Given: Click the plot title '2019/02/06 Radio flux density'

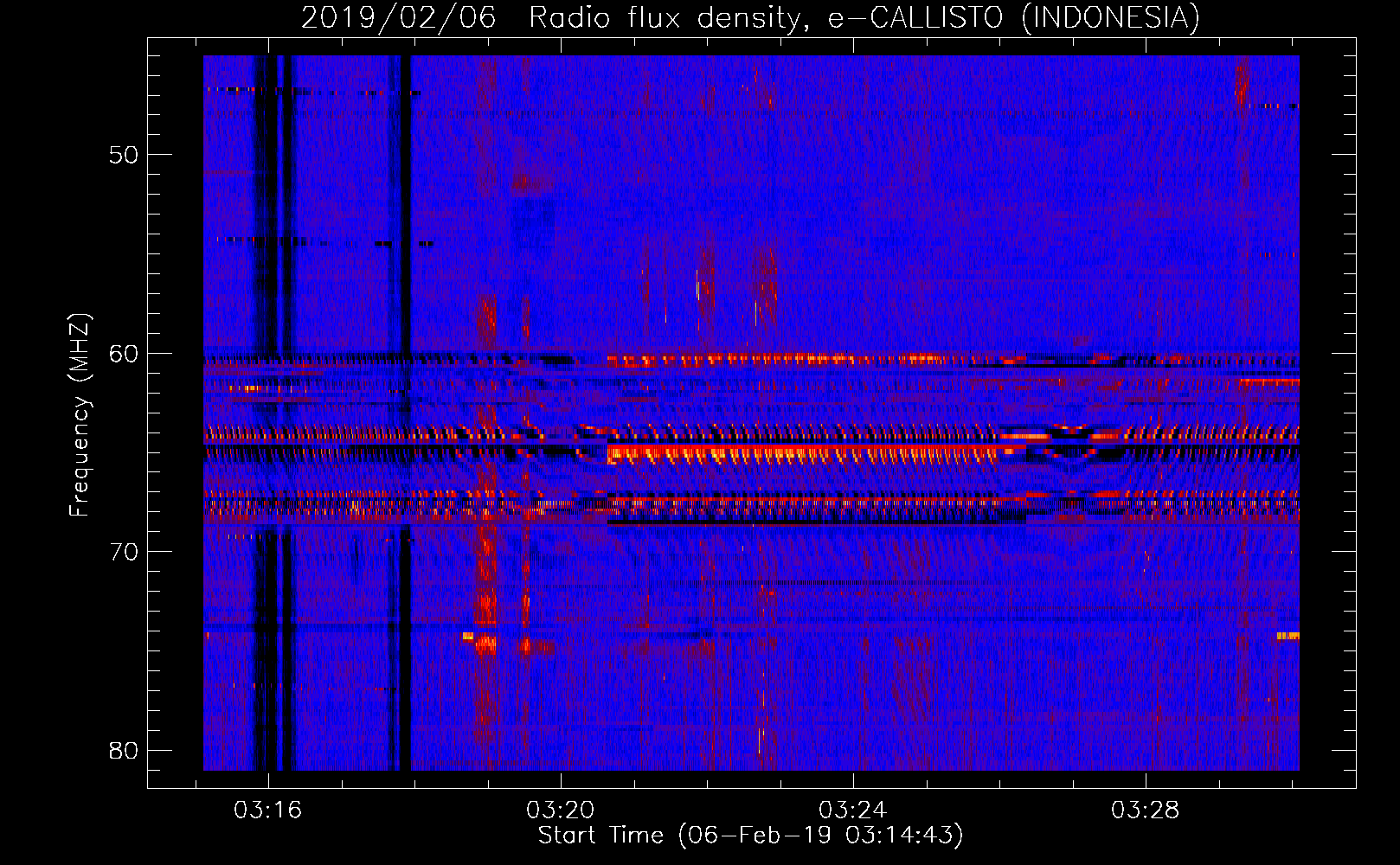Looking at the screenshot, I should [x=750, y=17].
